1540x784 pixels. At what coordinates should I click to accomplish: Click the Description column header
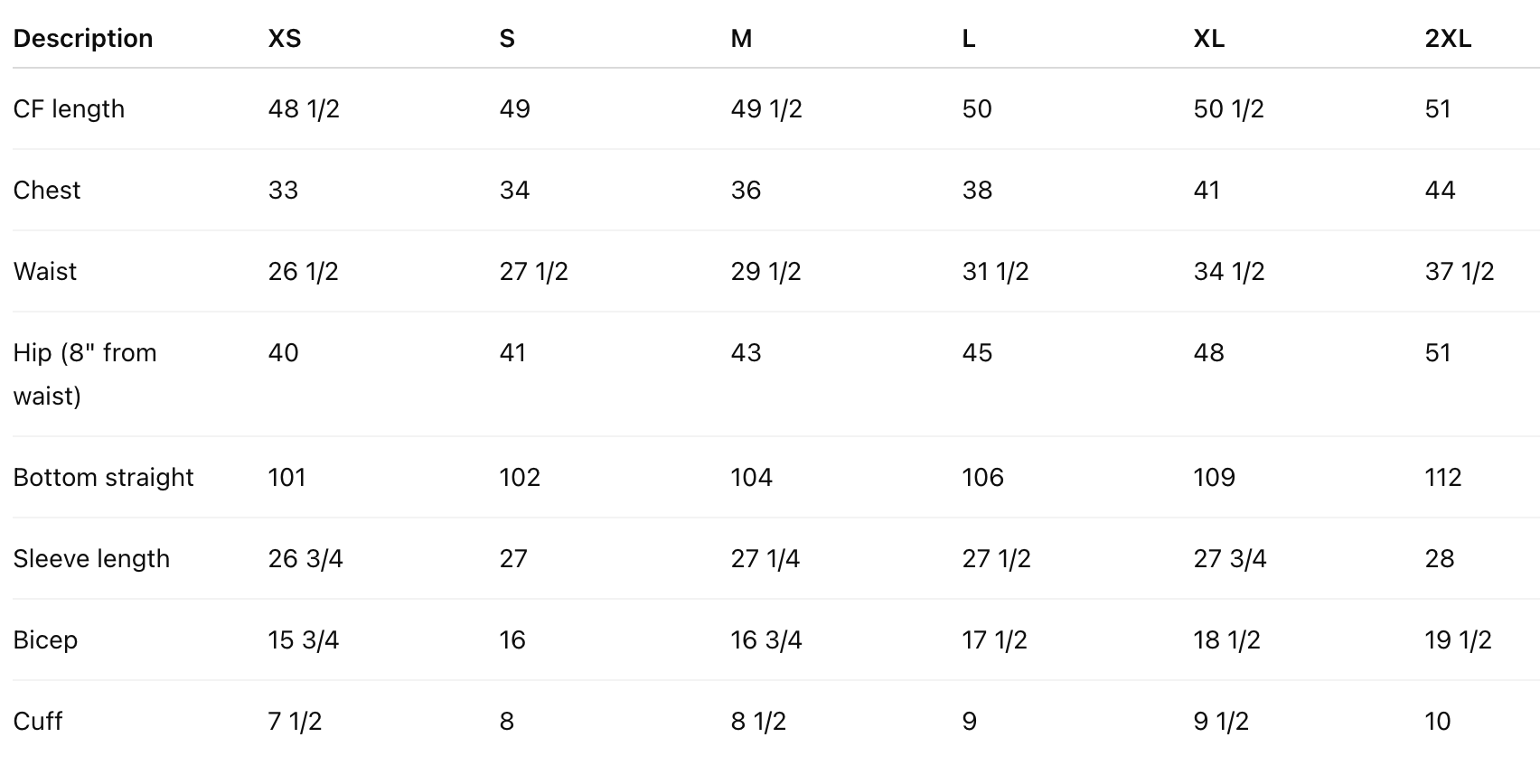click(x=83, y=39)
